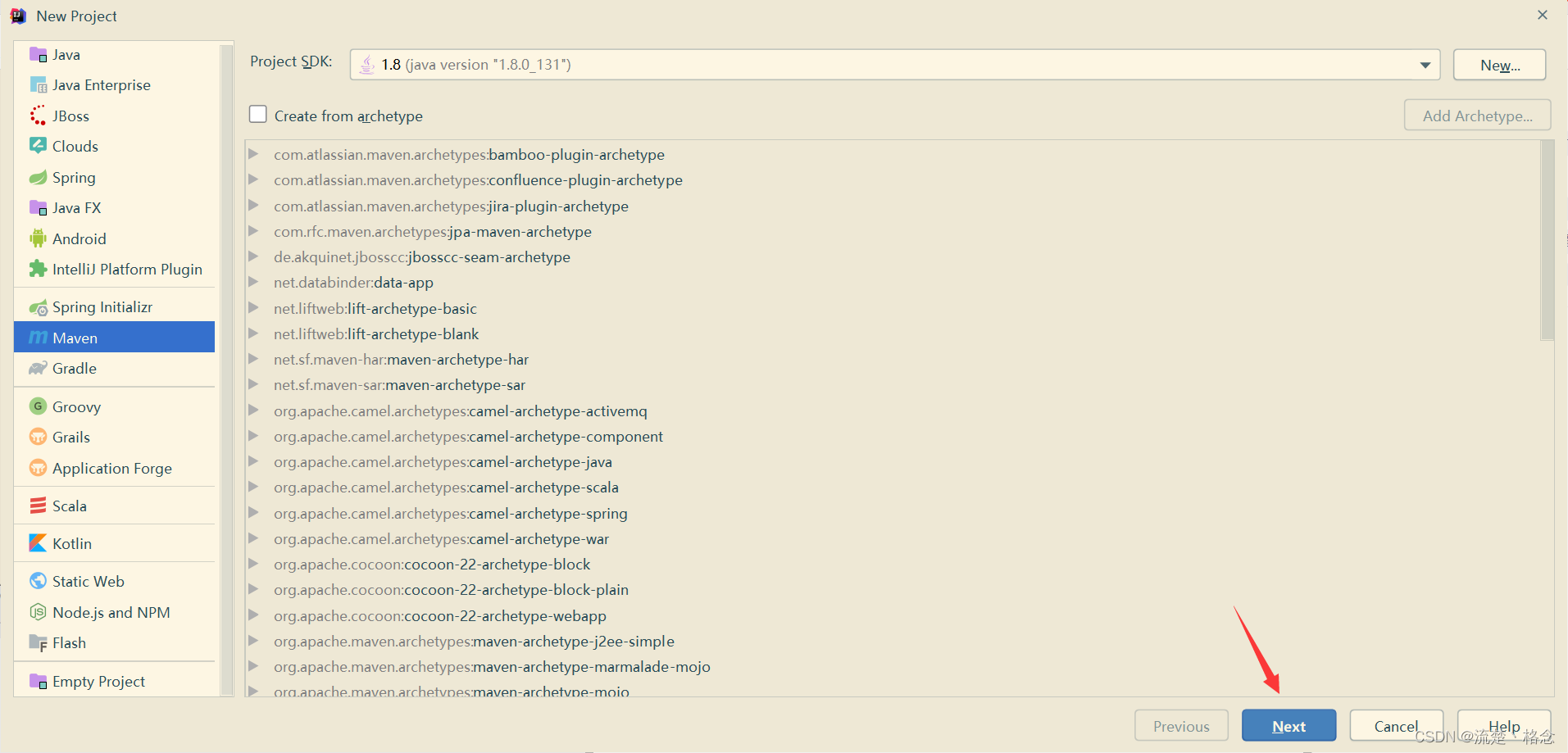Expand lift-archetype-blank node
The width and height of the screenshot is (1568, 753).
coord(254,333)
